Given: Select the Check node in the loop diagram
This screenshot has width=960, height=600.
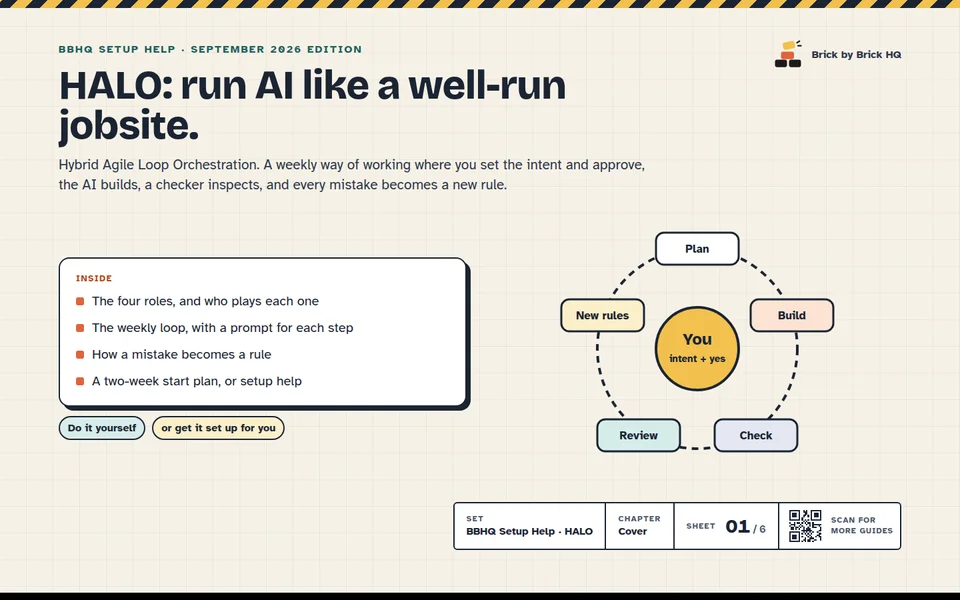Looking at the screenshot, I should coord(756,435).
